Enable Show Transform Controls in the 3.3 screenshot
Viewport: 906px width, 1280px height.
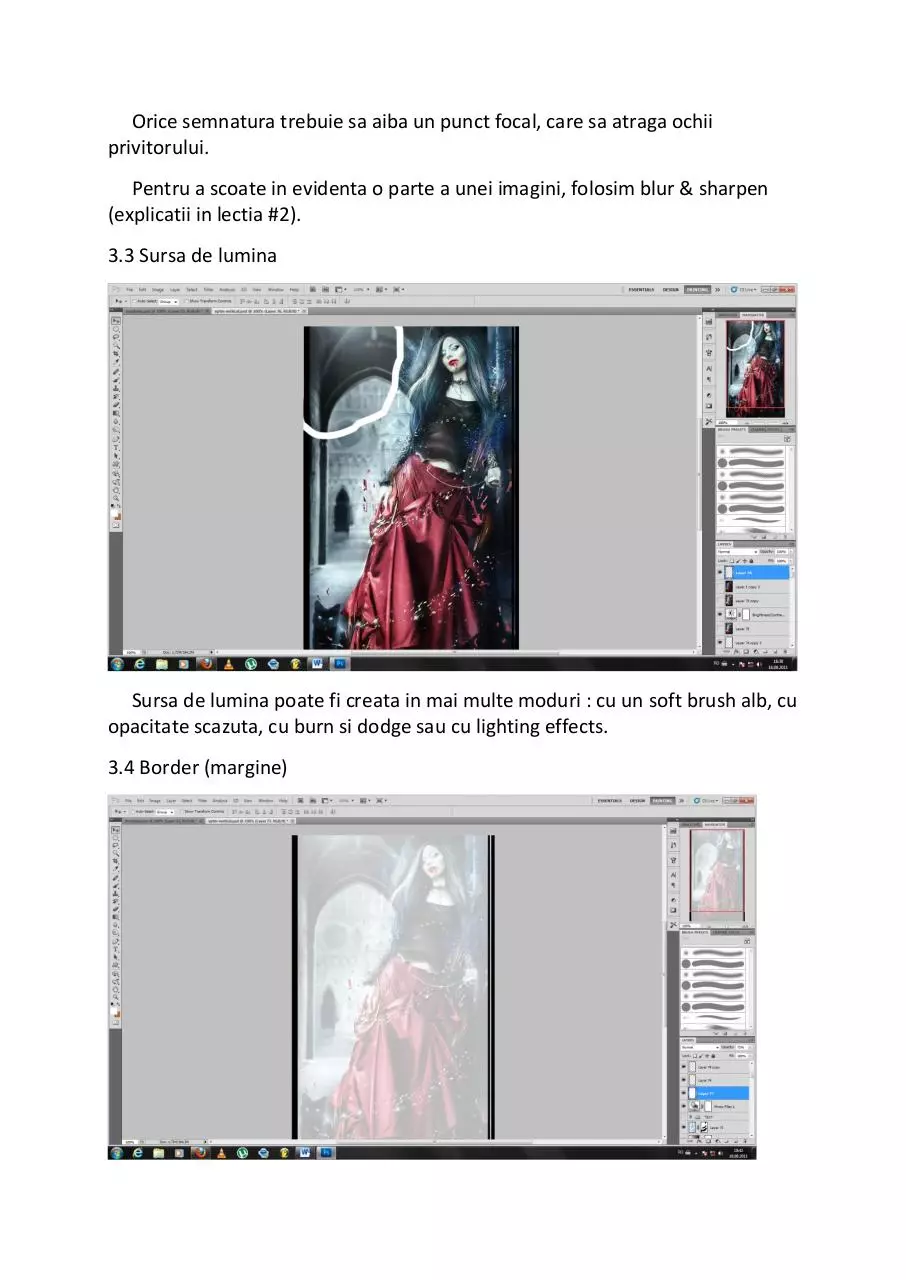tap(185, 301)
